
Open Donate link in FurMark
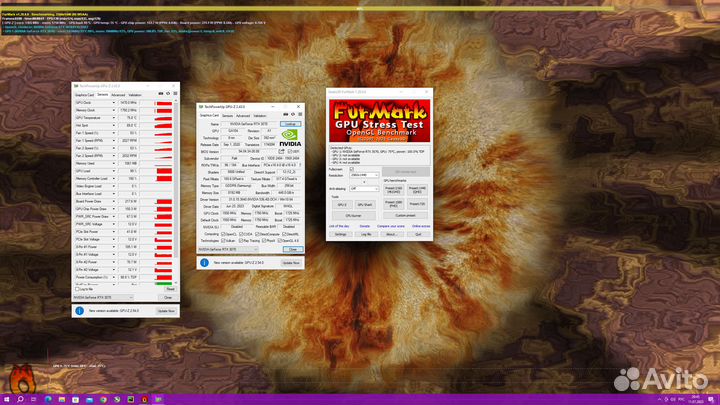[x=365, y=226]
